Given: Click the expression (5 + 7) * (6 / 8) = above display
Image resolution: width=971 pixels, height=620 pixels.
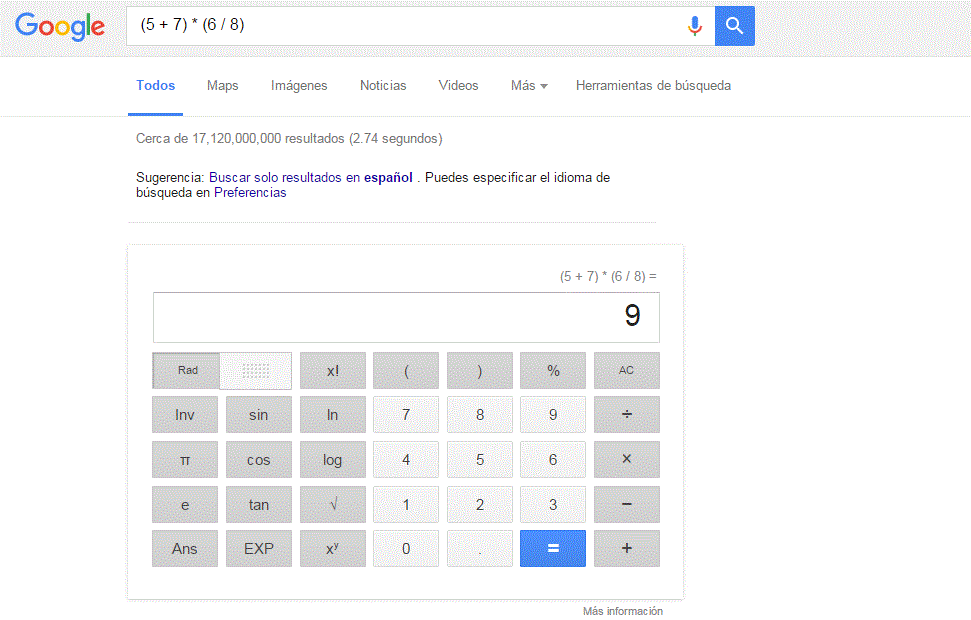Looking at the screenshot, I should point(608,276).
